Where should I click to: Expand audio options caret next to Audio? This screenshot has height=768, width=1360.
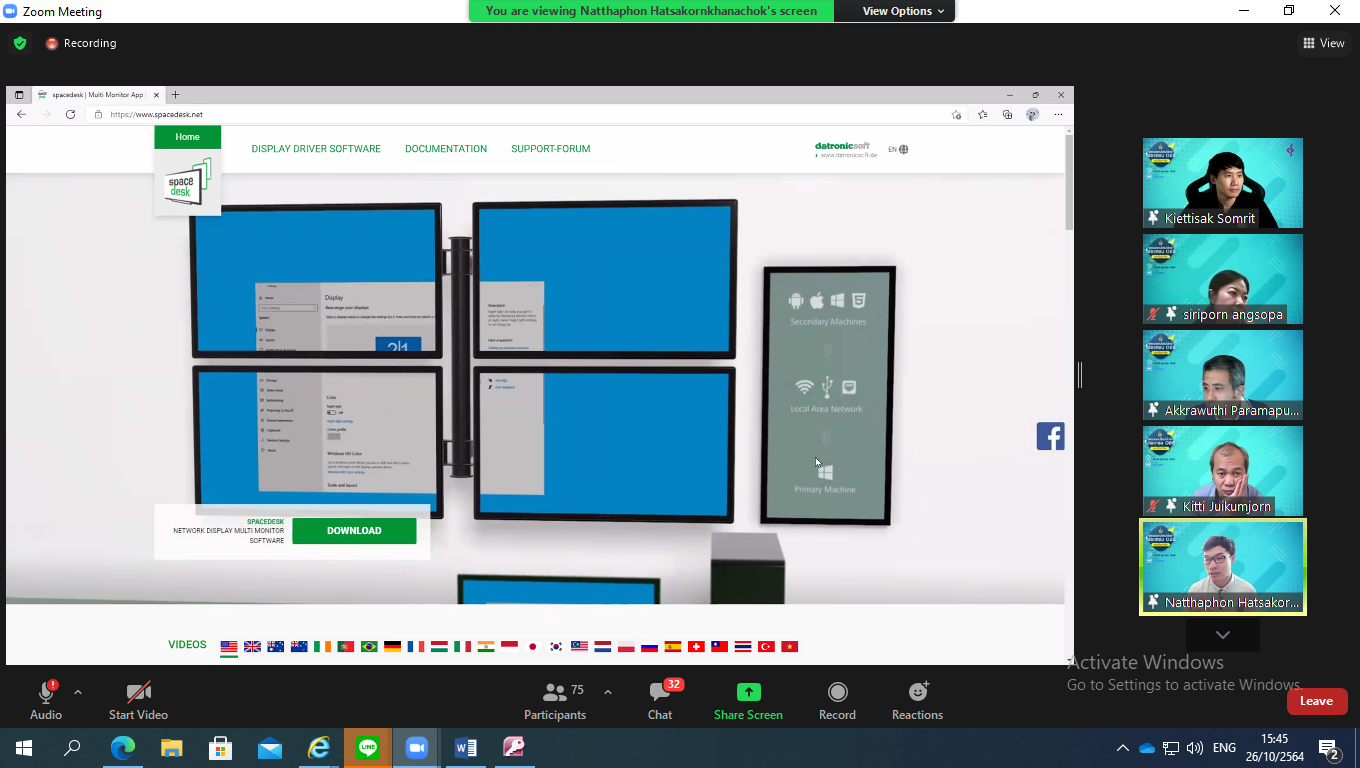(78, 692)
